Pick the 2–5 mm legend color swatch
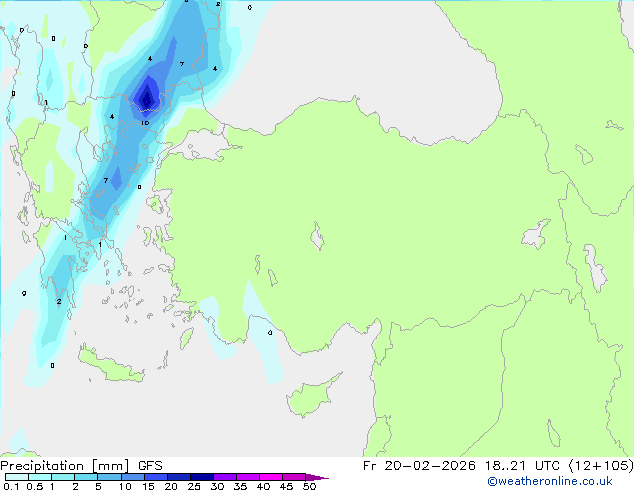This screenshot has height=490, width=634. (86, 477)
